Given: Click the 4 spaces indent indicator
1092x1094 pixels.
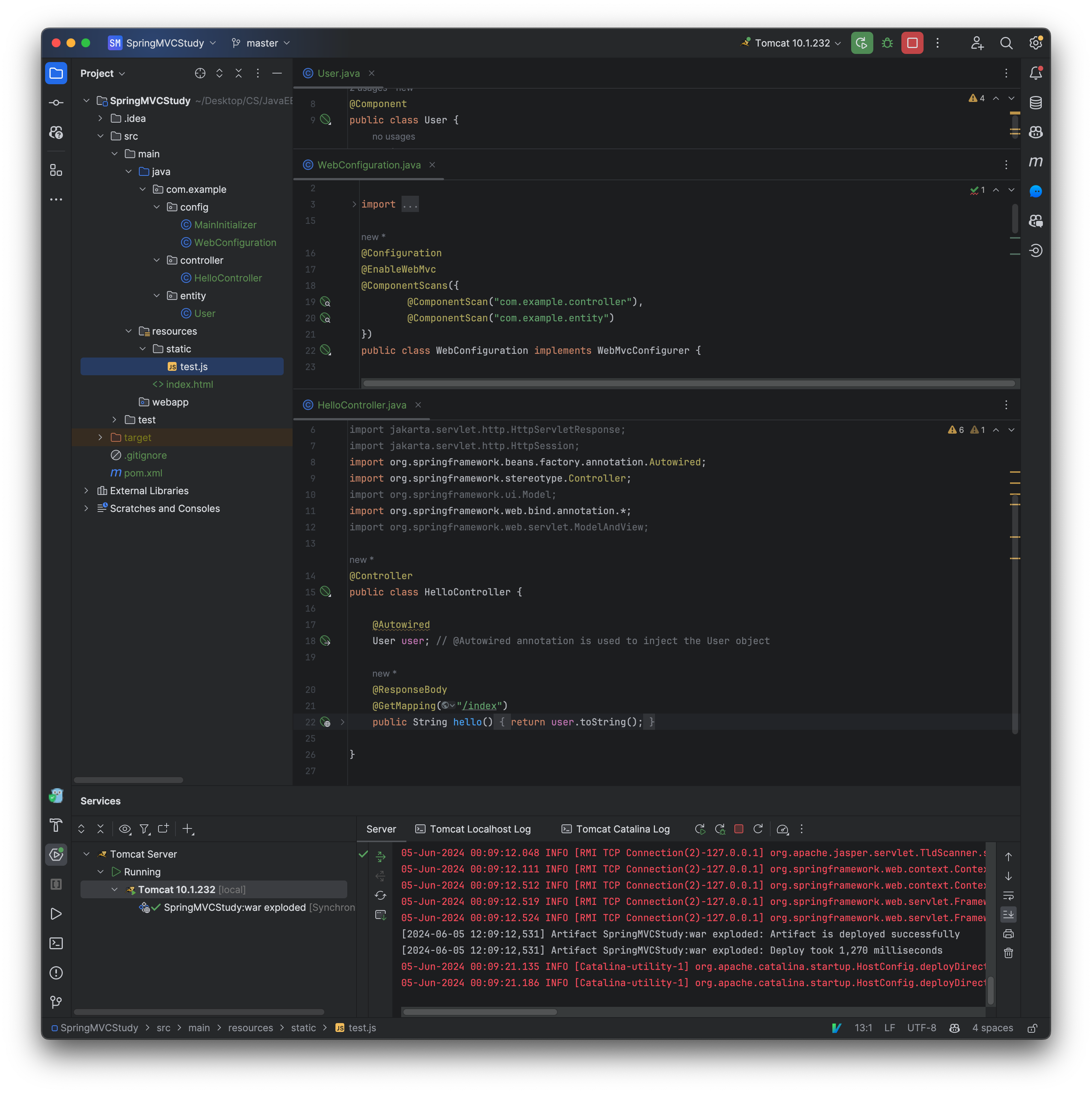Looking at the screenshot, I should click(x=992, y=1028).
